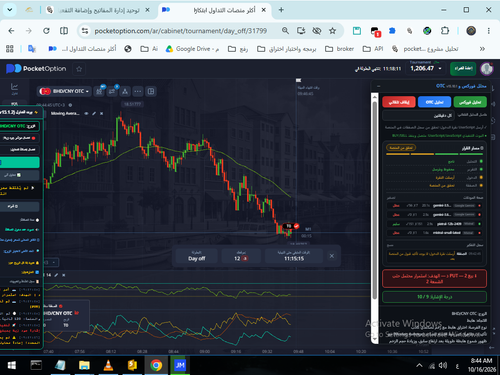The height and width of the screenshot is (375, 500).
Task: Click the tournament rank 12 tile
Action: (241, 256)
